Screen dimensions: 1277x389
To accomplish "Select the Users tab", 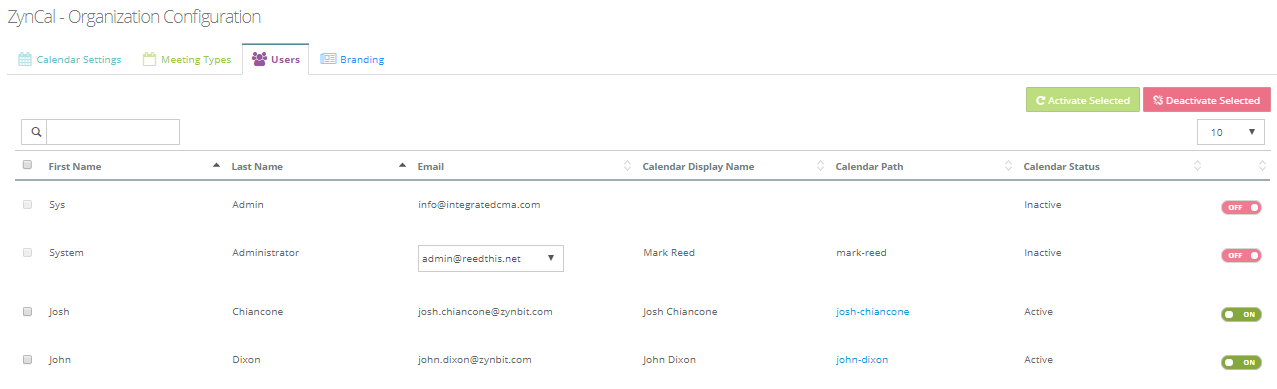I will click(x=275, y=59).
